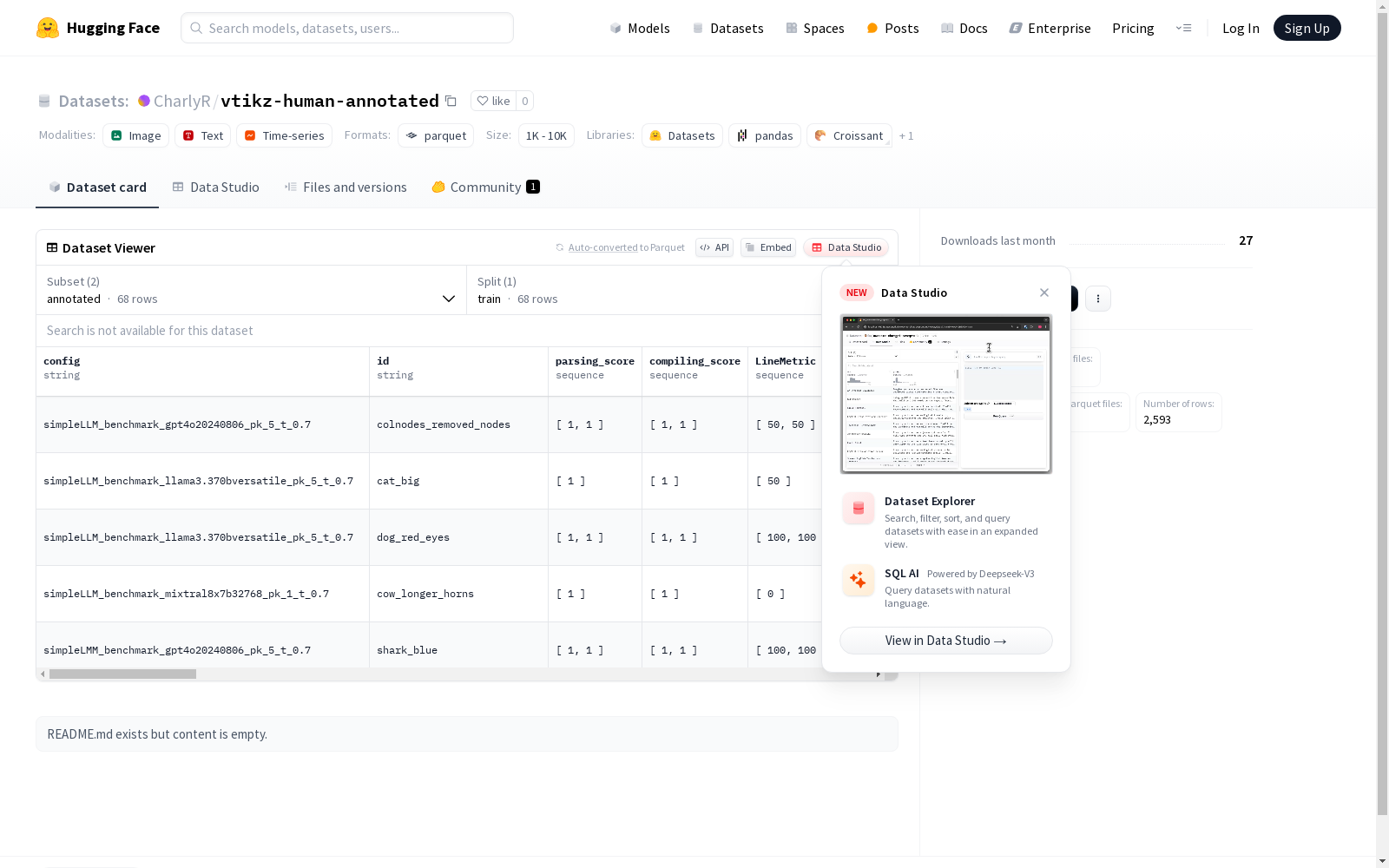The height and width of the screenshot is (868, 1389).
Task: Click the Datasets breadcrumb link
Action: click(93, 101)
